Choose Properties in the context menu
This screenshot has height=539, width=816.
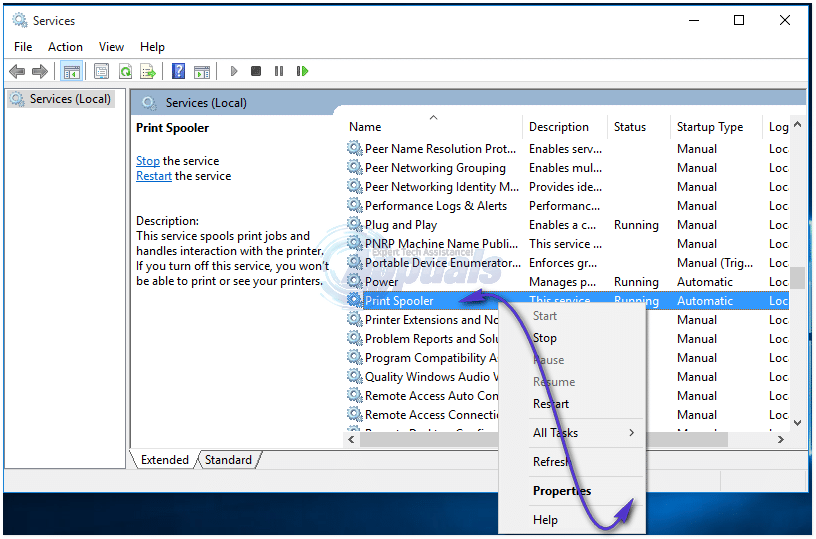coord(561,491)
